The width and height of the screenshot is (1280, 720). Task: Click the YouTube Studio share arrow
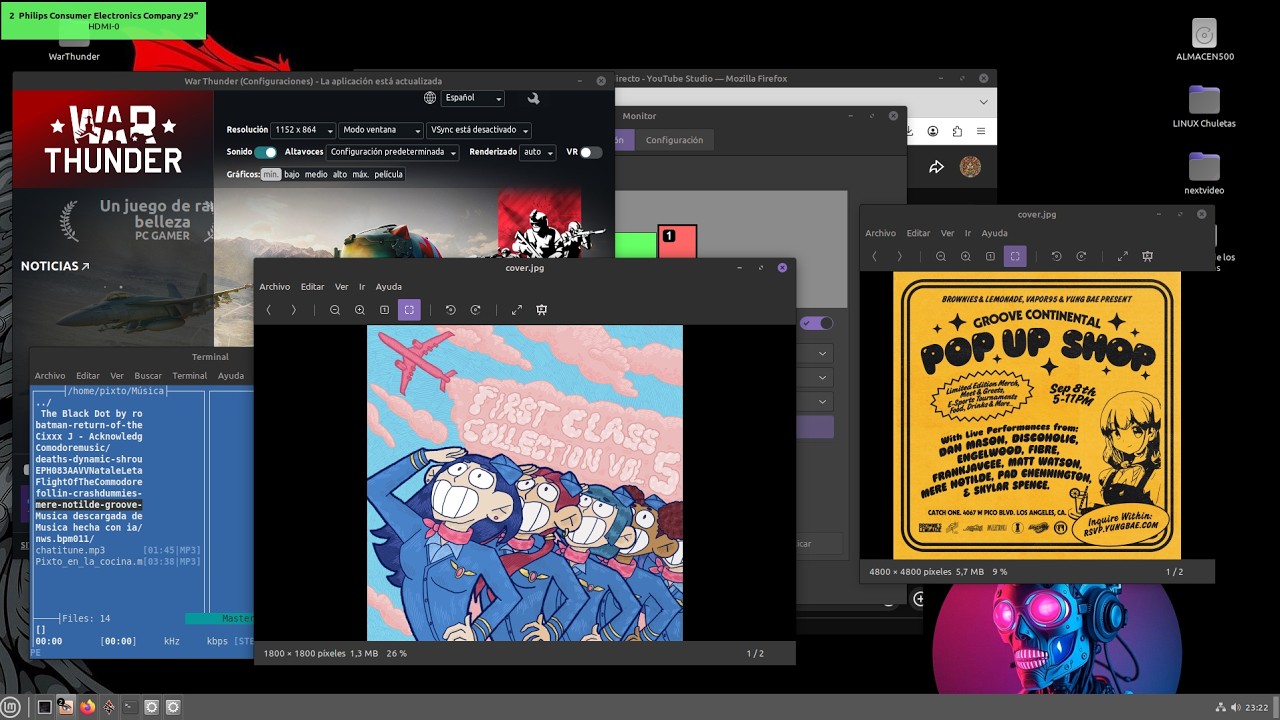pos(936,167)
